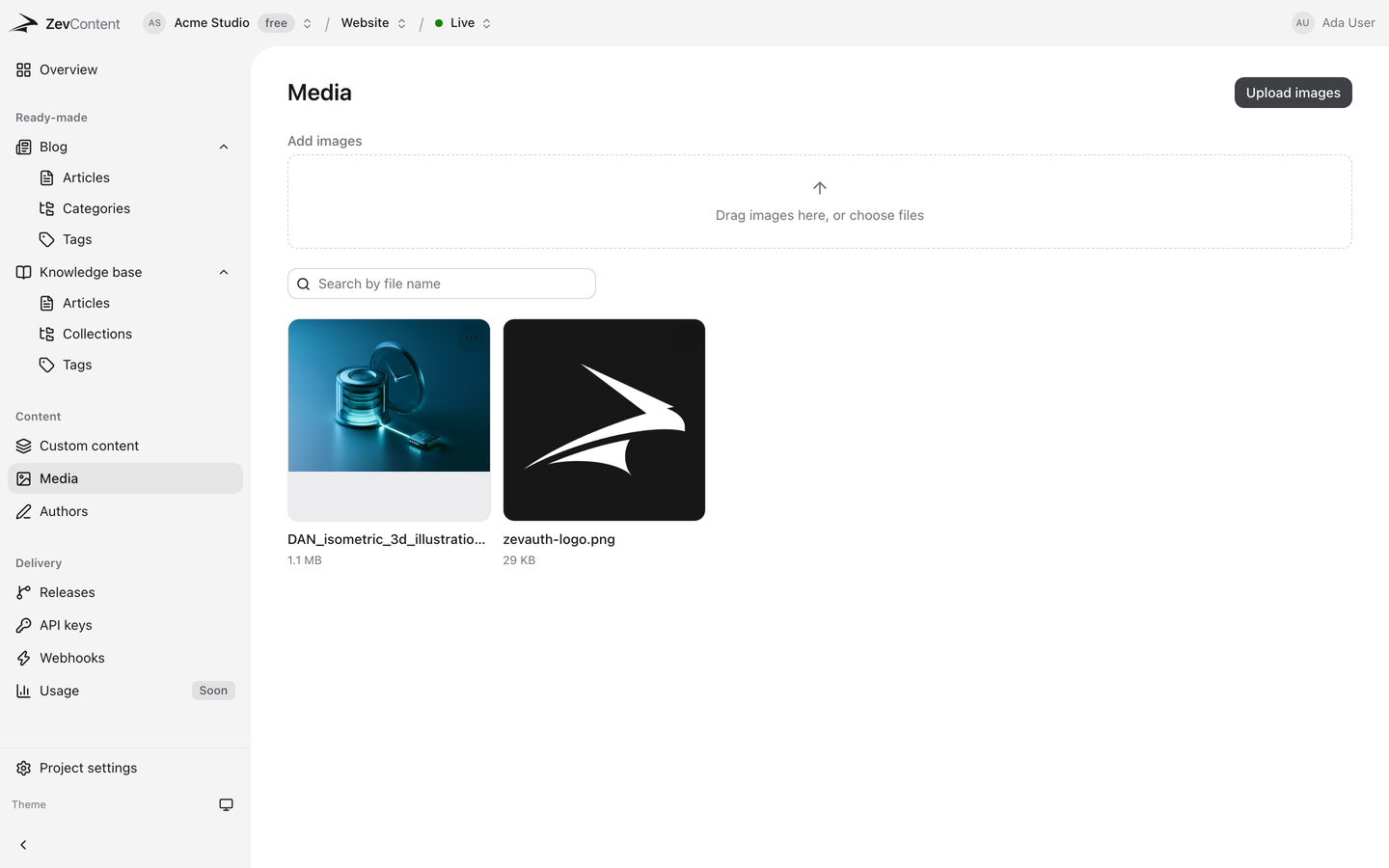Viewport: 1389px width, 868px height.
Task: Collapse the Knowledge base section chevron
Action: (224, 272)
